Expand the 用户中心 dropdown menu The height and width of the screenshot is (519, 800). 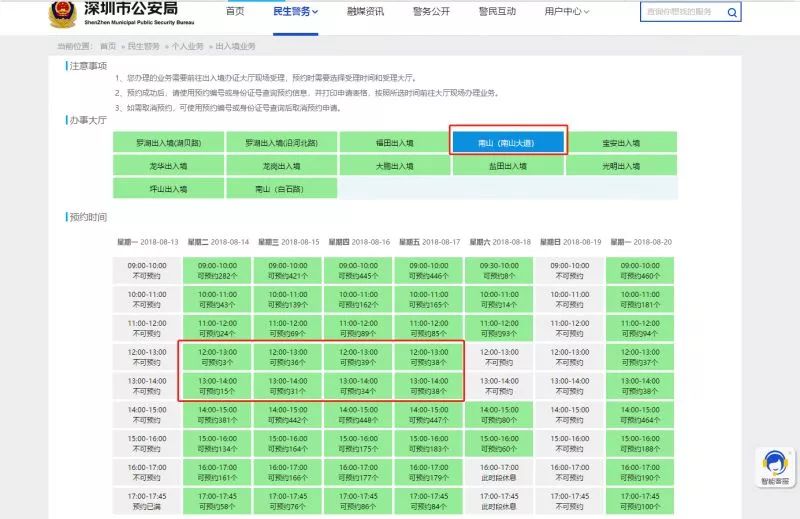click(x=566, y=12)
